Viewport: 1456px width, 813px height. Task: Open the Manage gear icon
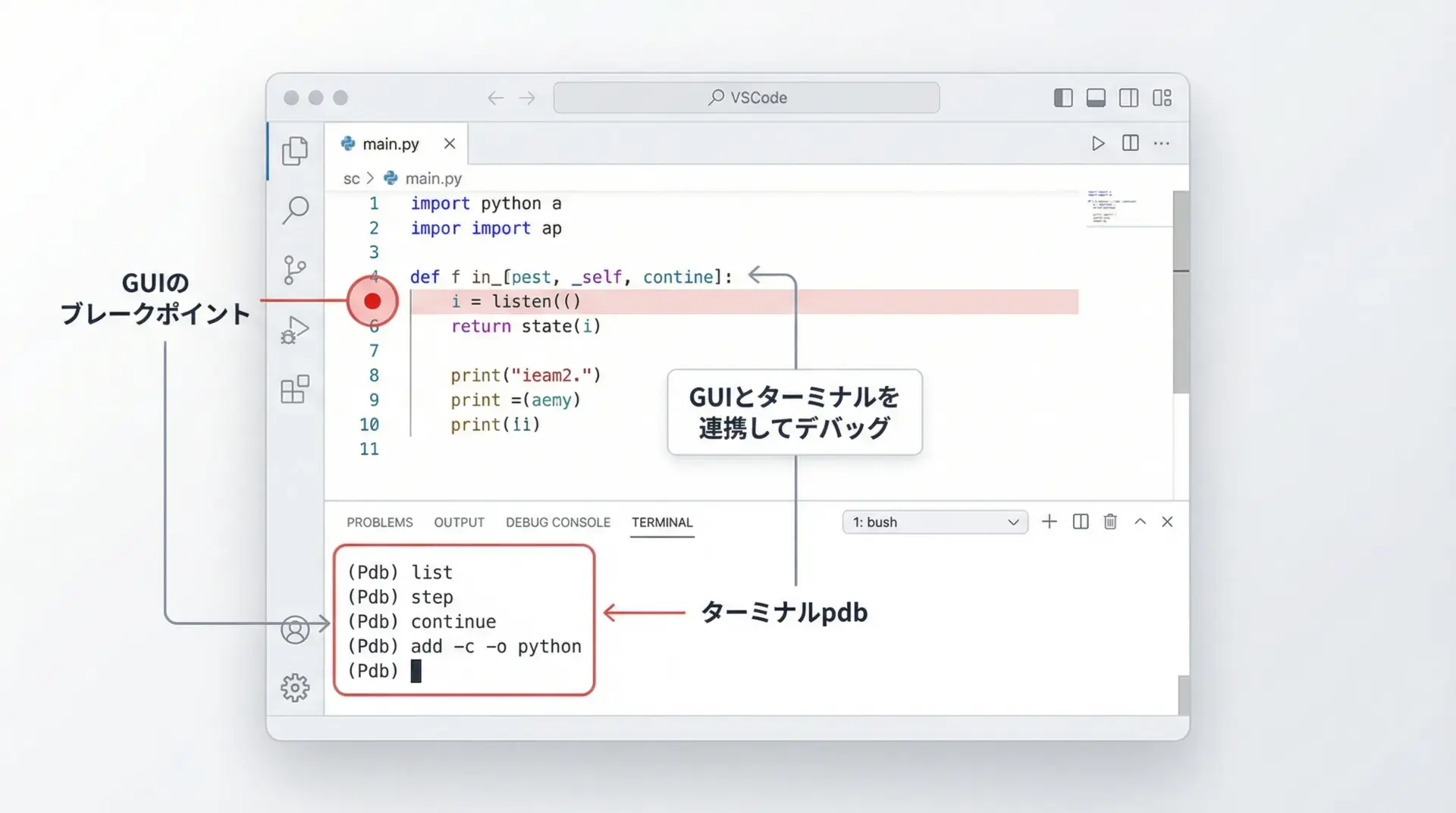pyautogui.click(x=295, y=688)
